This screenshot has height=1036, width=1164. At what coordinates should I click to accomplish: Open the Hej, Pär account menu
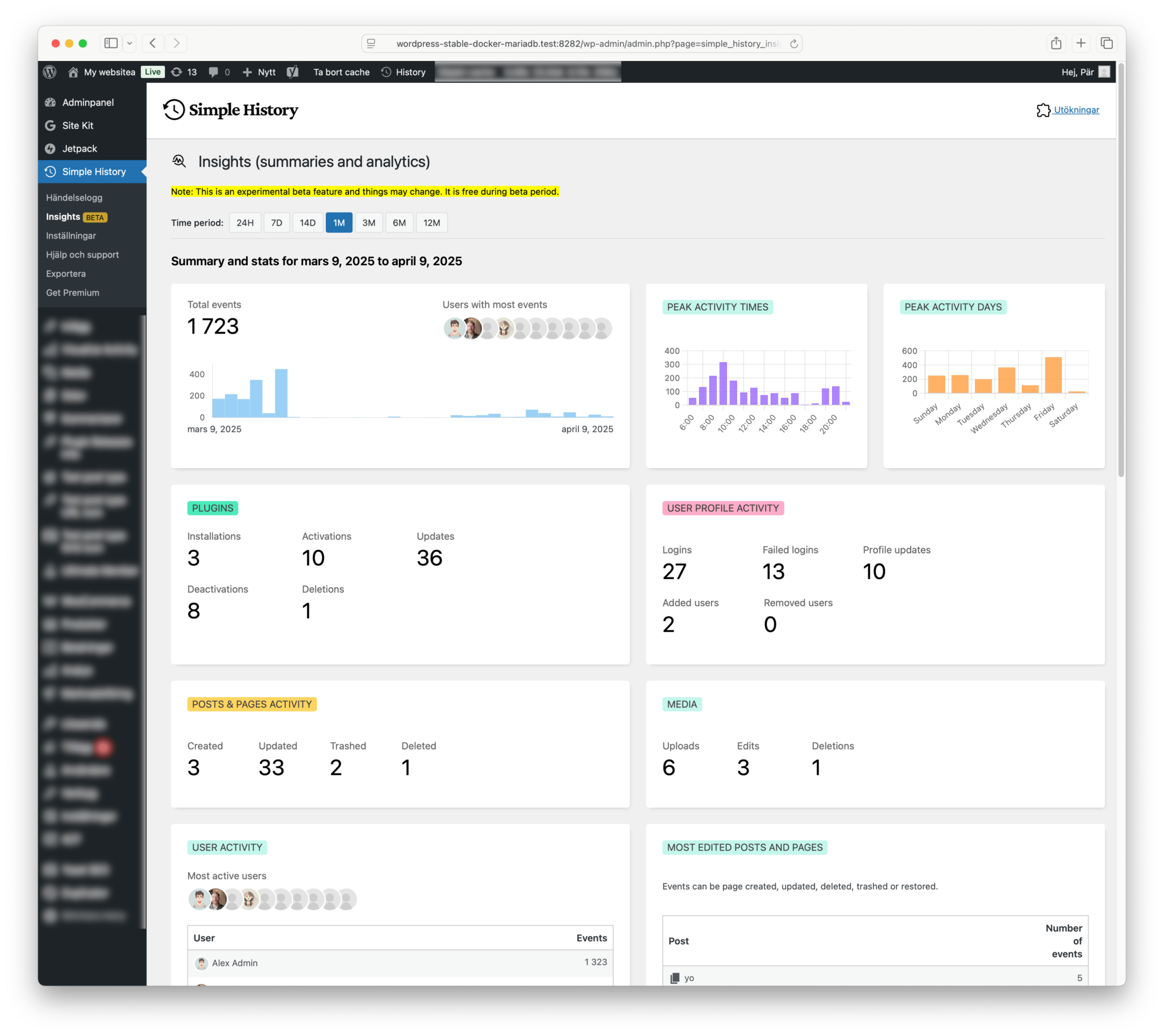(x=1079, y=72)
